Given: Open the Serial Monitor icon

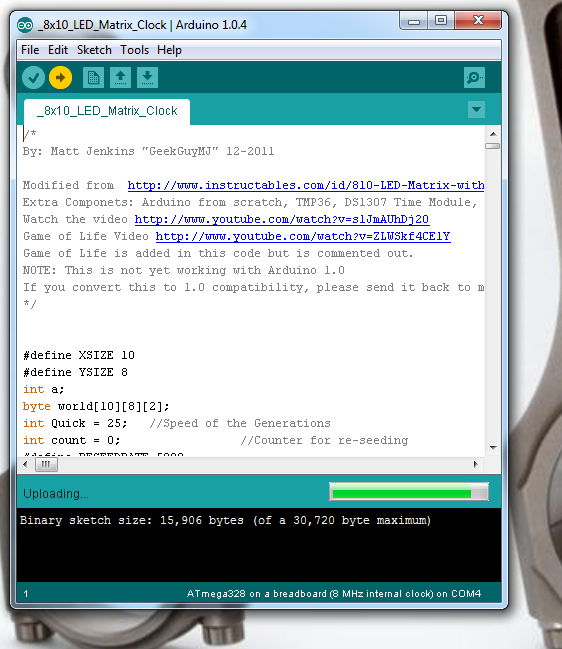Looking at the screenshot, I should point(474,77).
